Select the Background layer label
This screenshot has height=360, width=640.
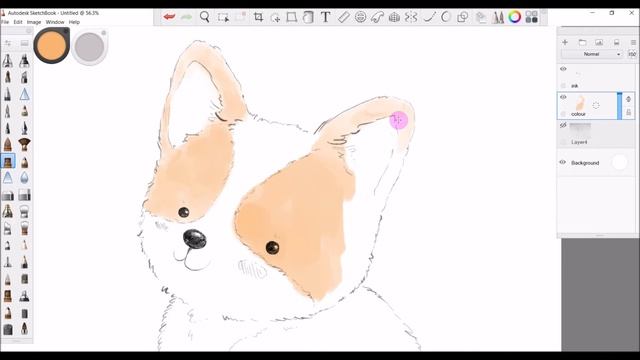click(585, 163)
